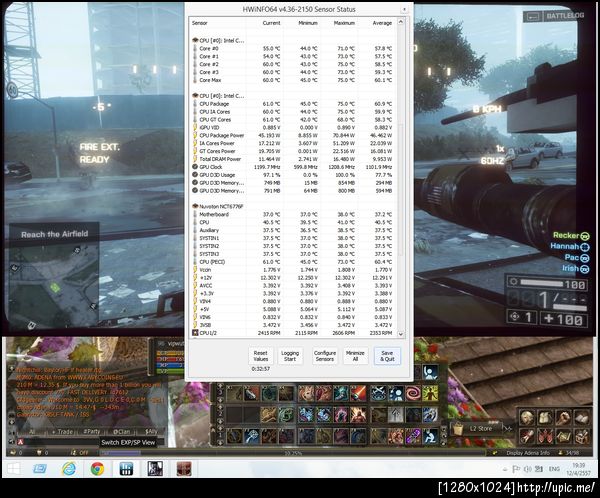Use pink spiral skill in shortcut row 3
This screenshot has height=498, width=600.
pyautogui.click(x=413, y=394)
